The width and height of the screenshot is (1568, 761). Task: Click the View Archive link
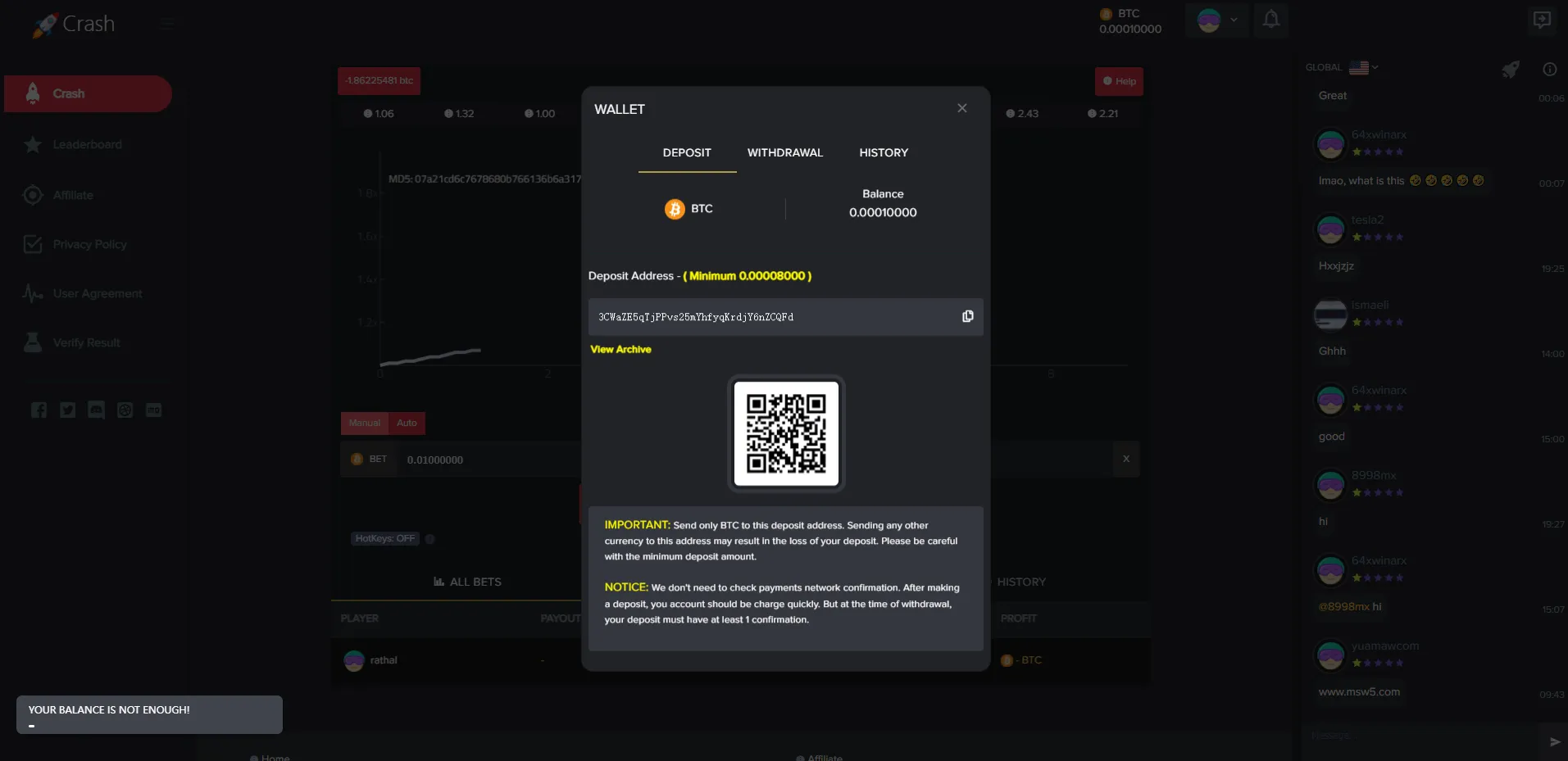pyautogui.click(x=620, y=349)
